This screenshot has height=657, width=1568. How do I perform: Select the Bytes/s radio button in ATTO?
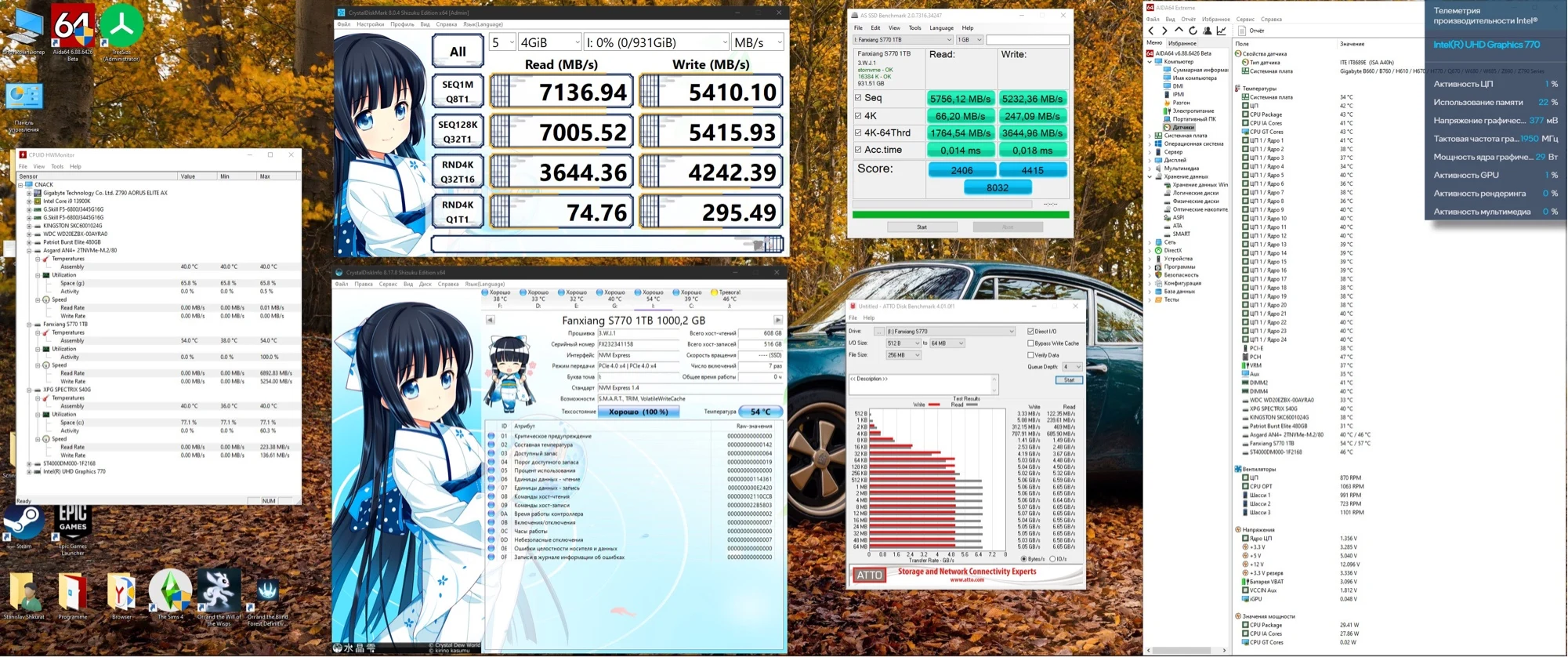click(1024, 559)
